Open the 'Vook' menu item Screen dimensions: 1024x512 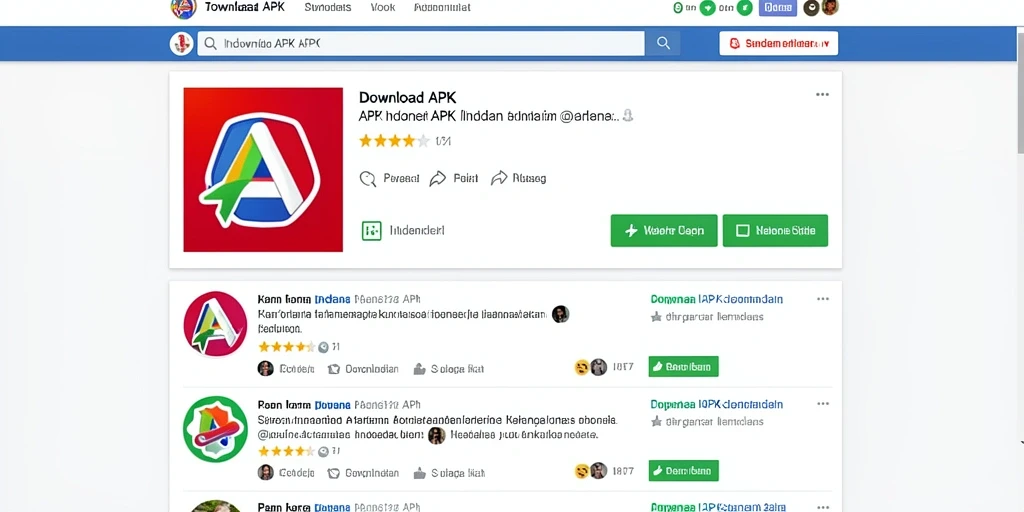click(383, 8)
